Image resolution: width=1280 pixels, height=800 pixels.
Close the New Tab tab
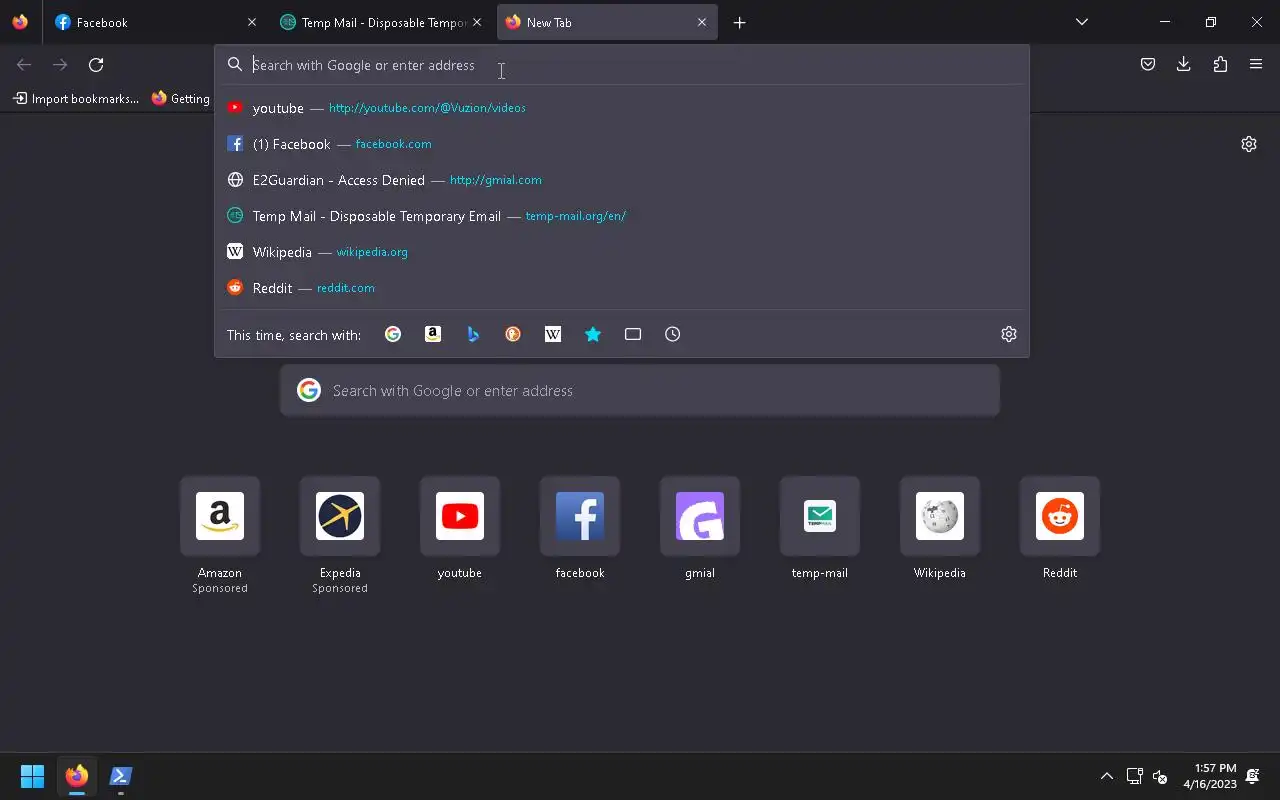[x=702, y=22]
